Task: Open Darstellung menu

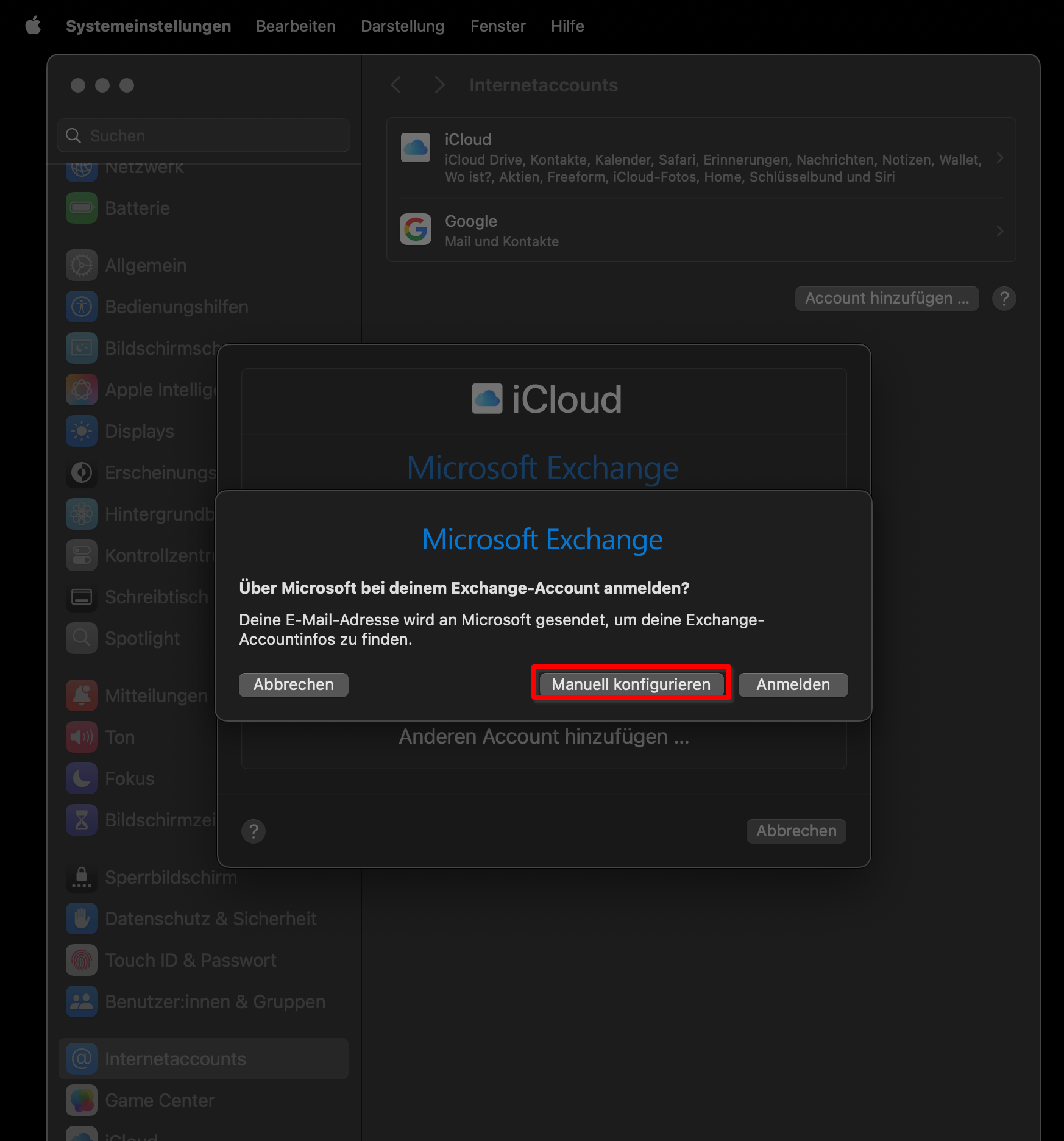Action: tap(402, 26)
